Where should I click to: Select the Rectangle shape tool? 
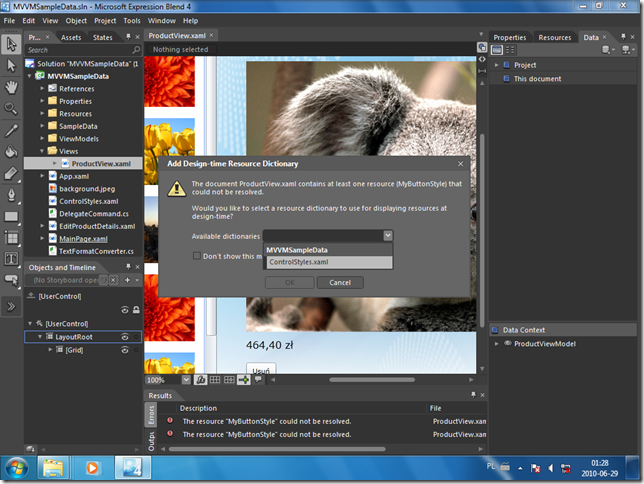coord(11,215)
